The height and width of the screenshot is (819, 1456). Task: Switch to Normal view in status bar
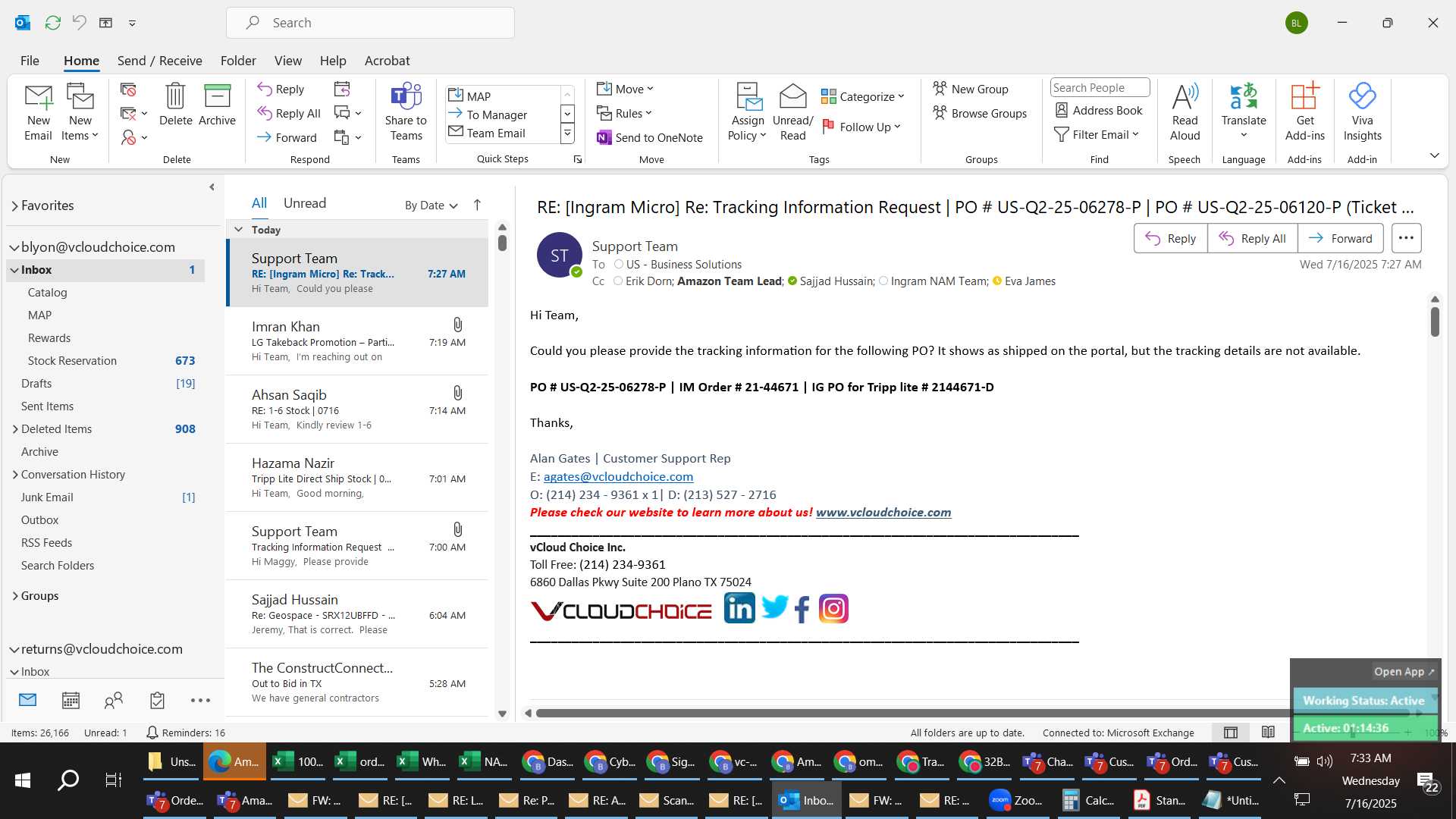pos(1231,733)
